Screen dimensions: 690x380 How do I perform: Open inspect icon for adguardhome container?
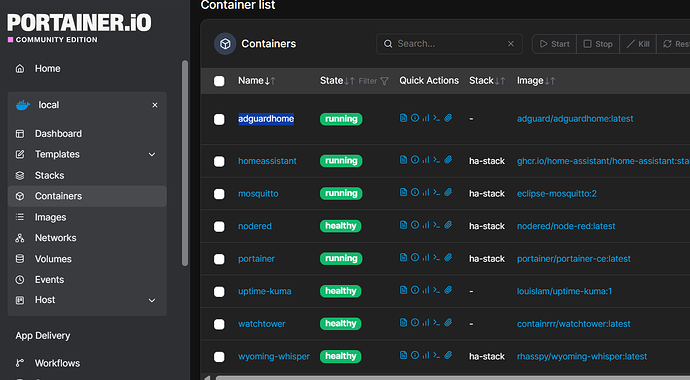coord(415,118)
